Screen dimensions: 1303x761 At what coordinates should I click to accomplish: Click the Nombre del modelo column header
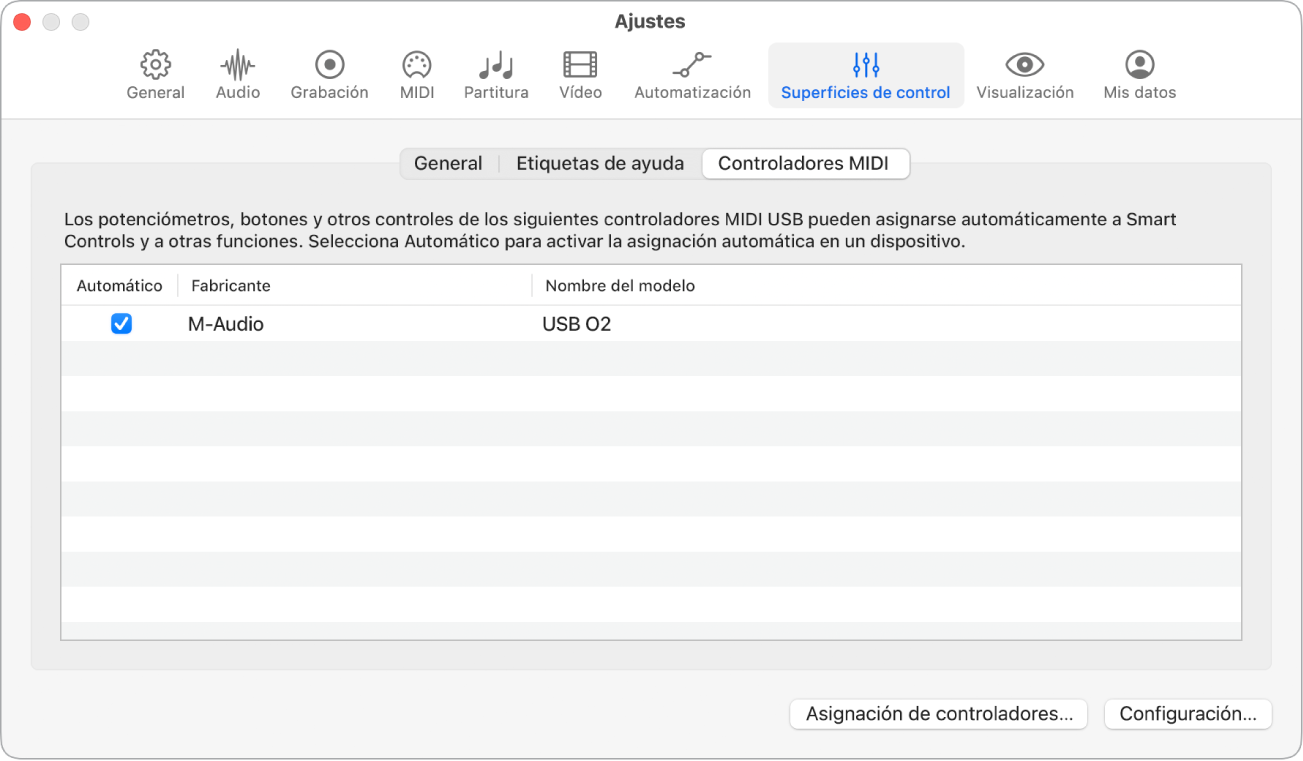click(620, 286)
